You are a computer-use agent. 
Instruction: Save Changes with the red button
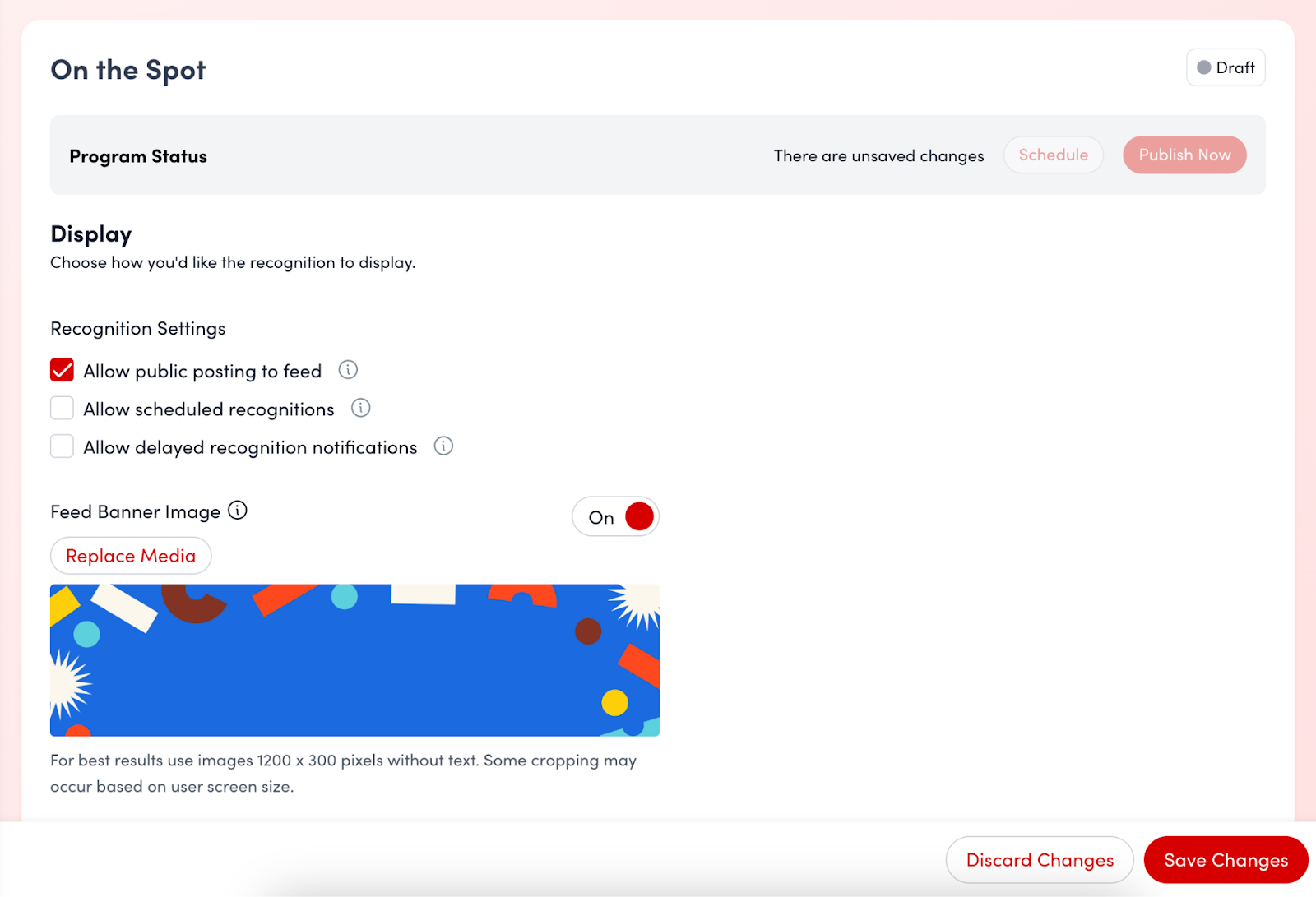click(x=1225, y=860)
